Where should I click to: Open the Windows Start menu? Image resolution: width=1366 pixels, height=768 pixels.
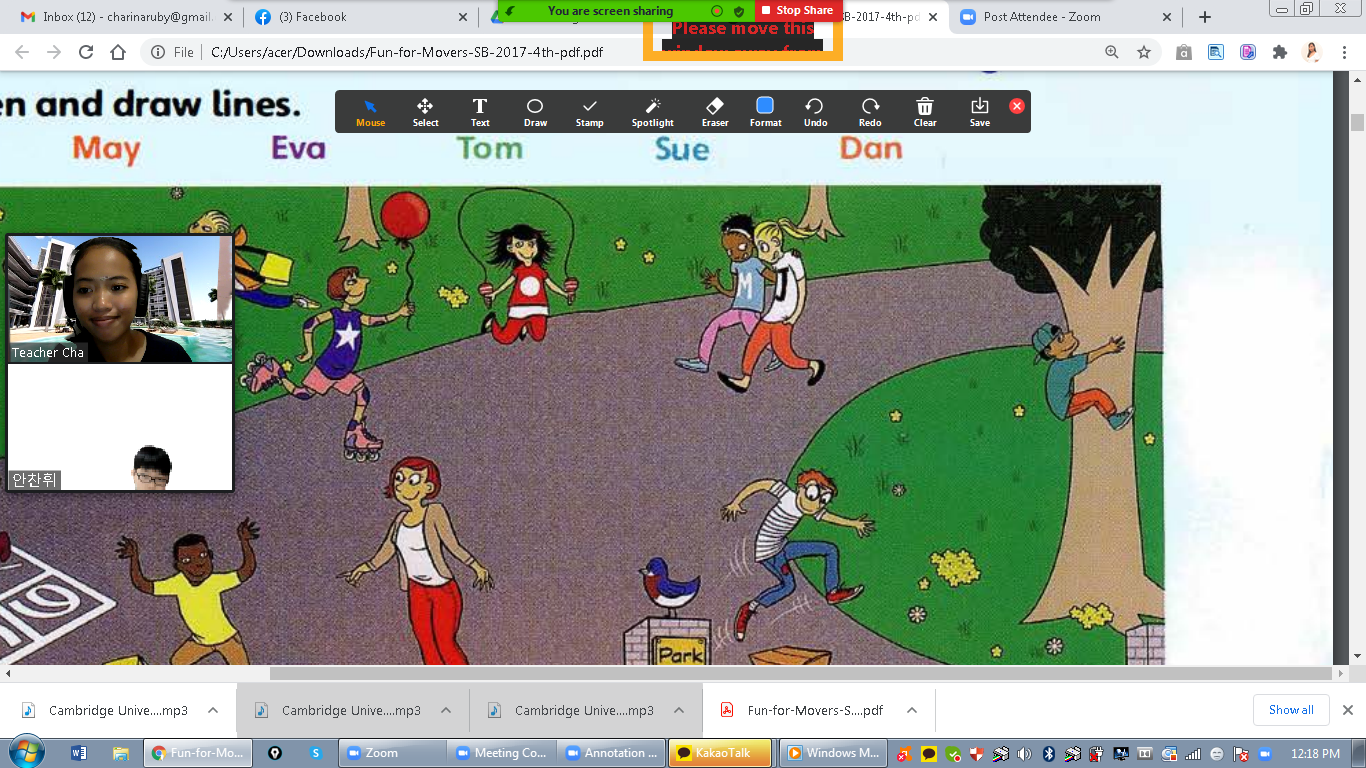click(x=25, y=753)
